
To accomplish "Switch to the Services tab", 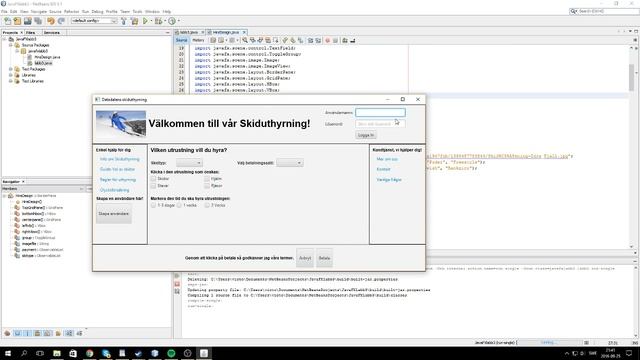I will coord(52,33).
